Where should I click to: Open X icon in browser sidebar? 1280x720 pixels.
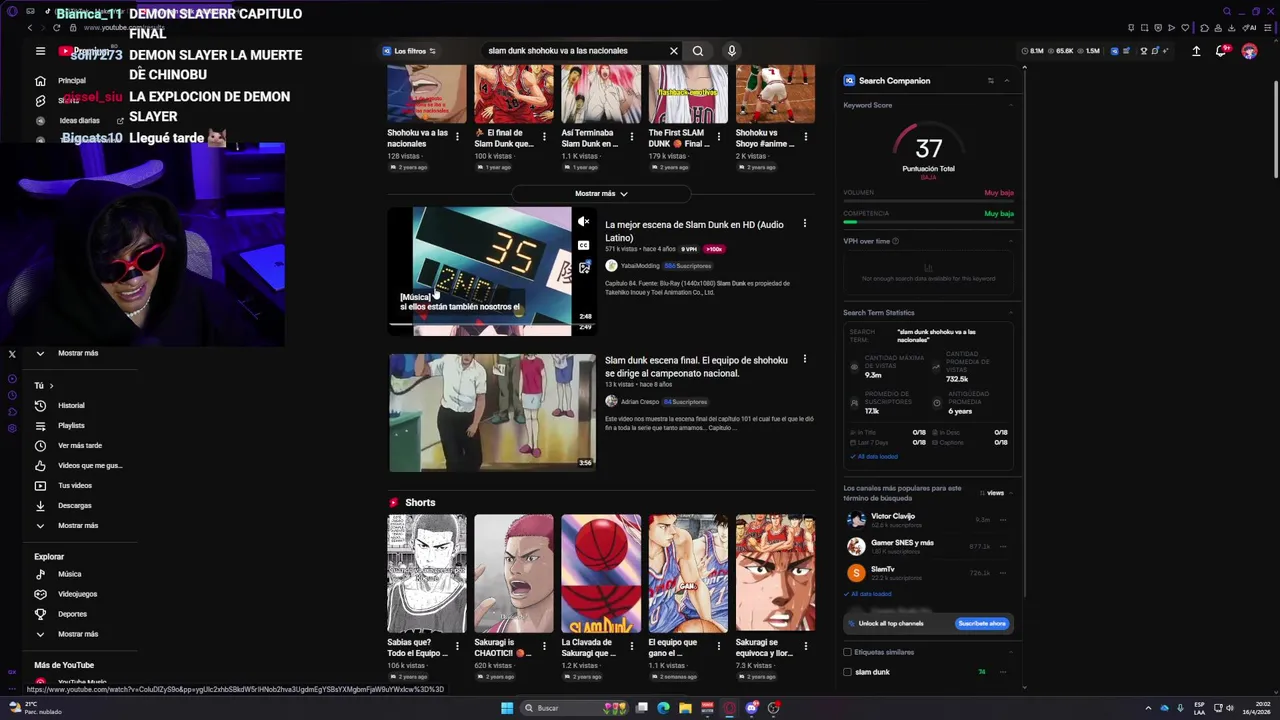(12, 354)
